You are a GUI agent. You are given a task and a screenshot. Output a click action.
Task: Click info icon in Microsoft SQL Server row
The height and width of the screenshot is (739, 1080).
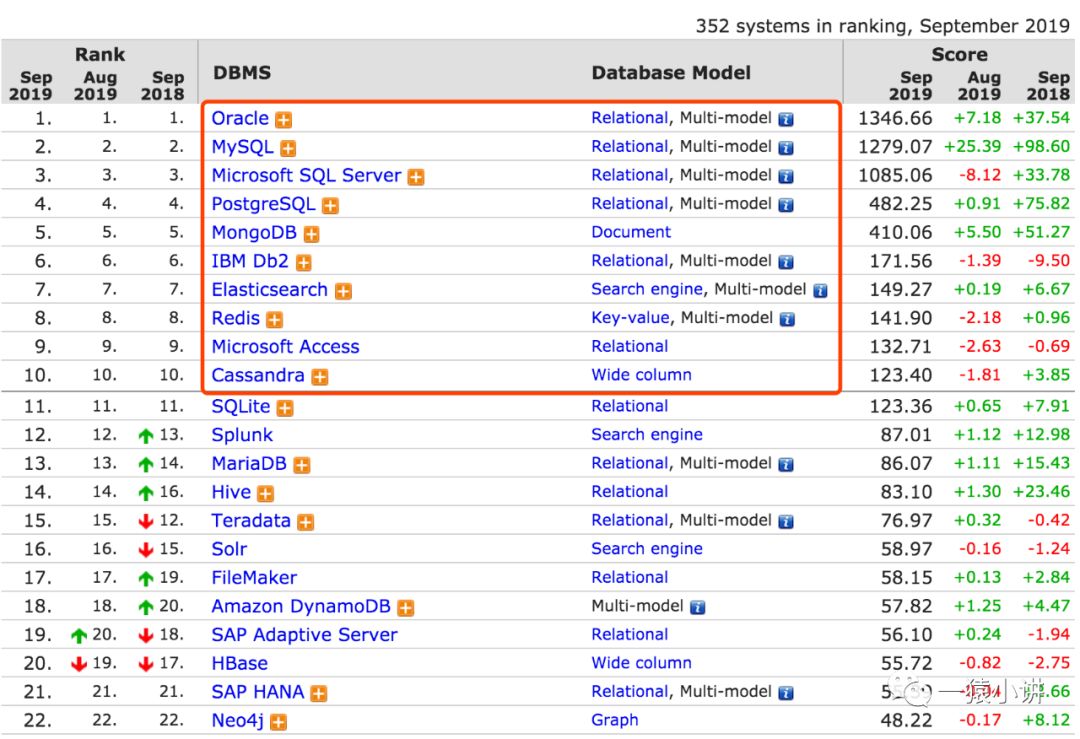786,176
